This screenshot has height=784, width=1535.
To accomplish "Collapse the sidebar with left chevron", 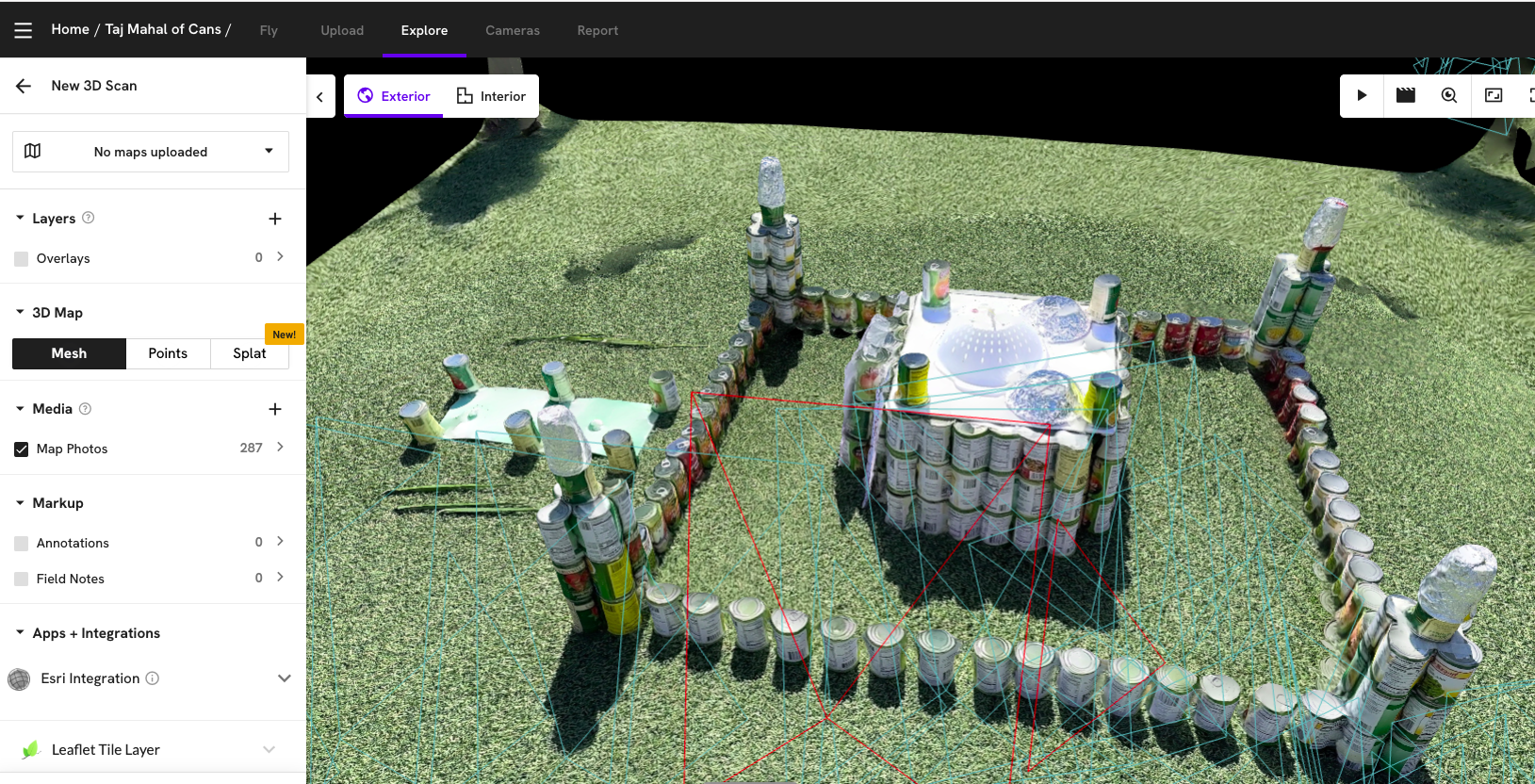I will pyautogui.click(x=320, y=96).
